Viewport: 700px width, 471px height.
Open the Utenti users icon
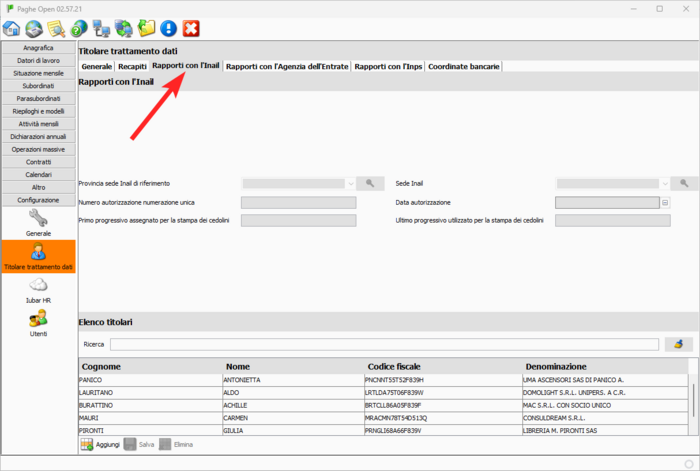click(38, 320)
